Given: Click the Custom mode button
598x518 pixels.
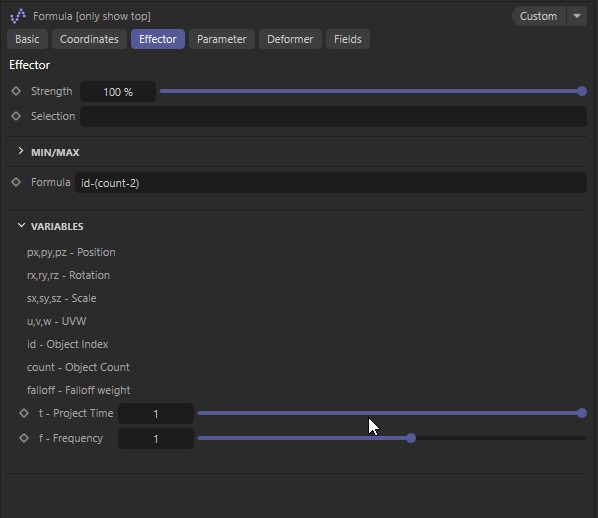Looking at the screenshot, I should tap(539, 16).
